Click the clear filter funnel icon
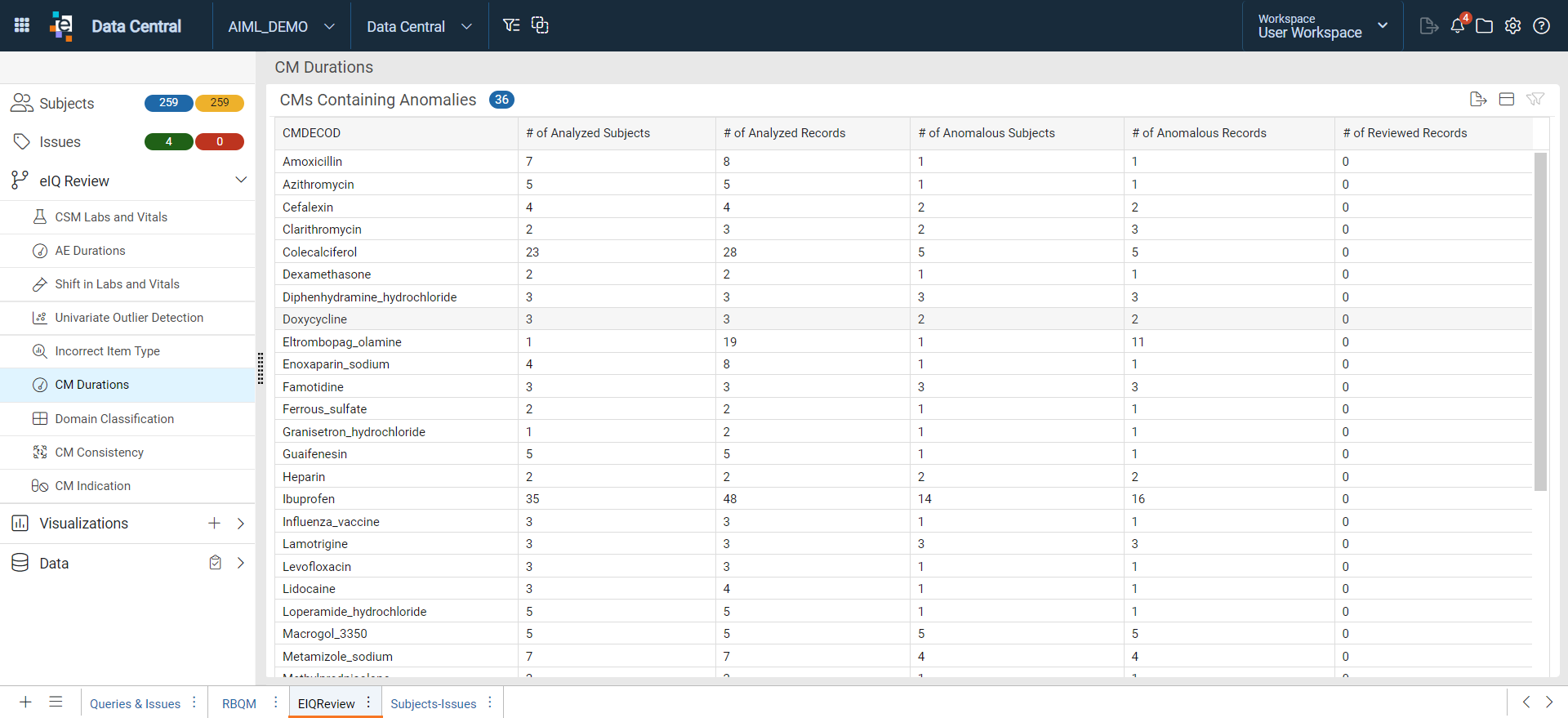The width and height of the screenshot is (1568, 718). click(1535, 99)
